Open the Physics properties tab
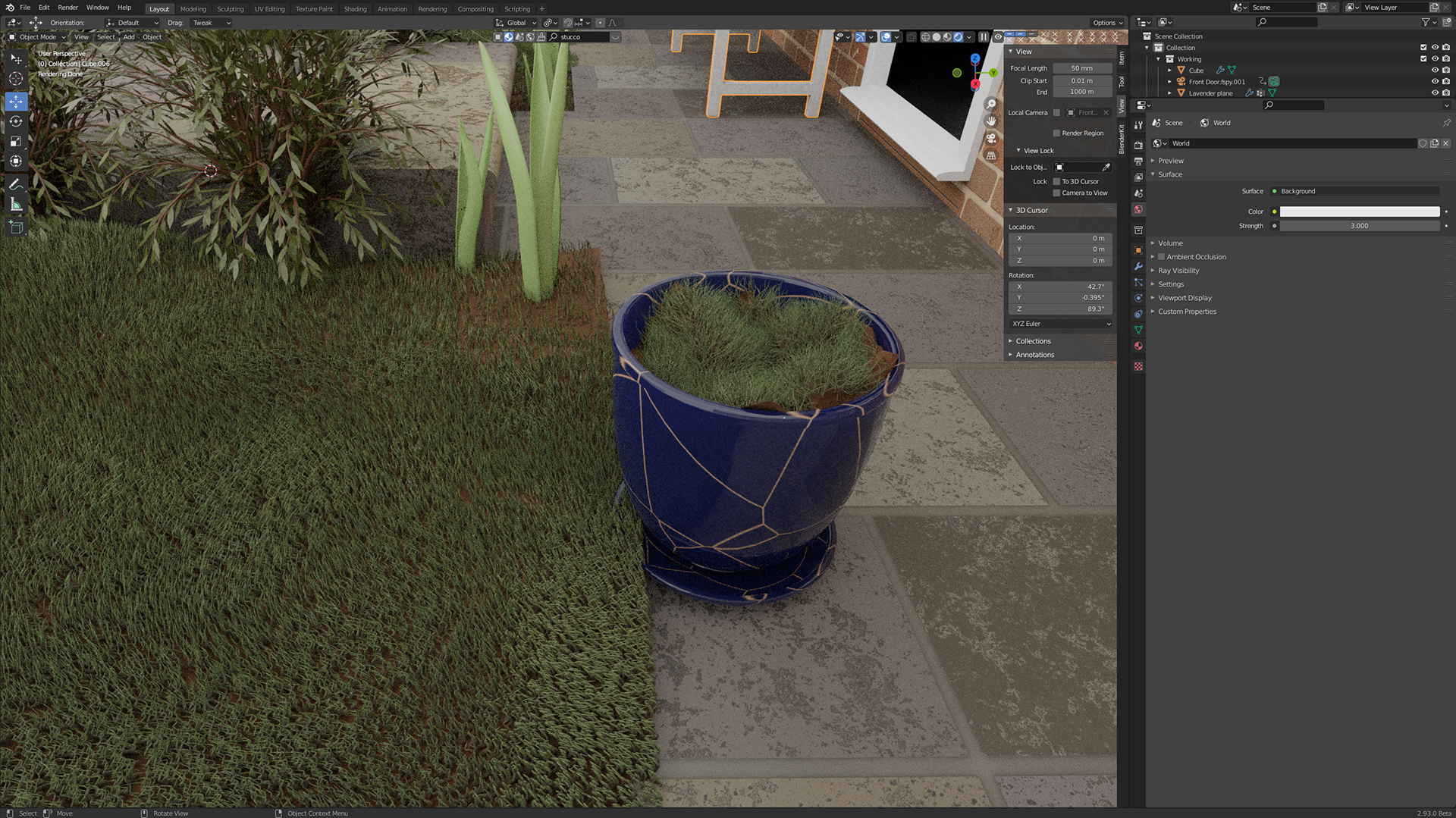The width and height of the screenshot is (1456, 818). tap(1138, 298)
